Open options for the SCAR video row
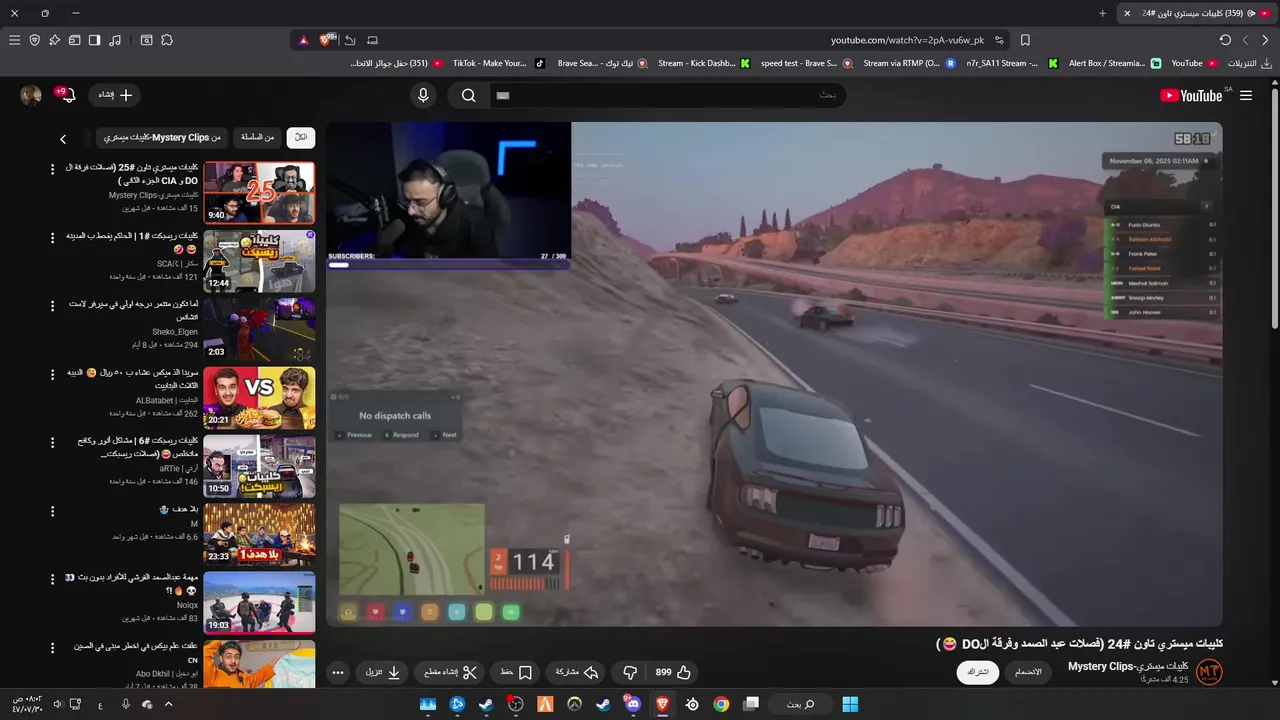The width and height of the screenshot is (1280, 720). (x=53, y=237)
